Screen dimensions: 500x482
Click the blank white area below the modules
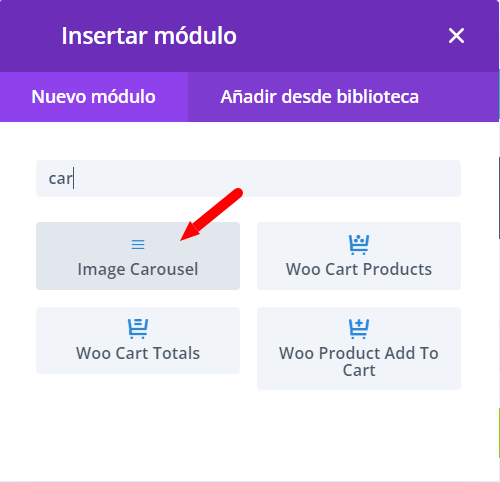click(248, 433)
